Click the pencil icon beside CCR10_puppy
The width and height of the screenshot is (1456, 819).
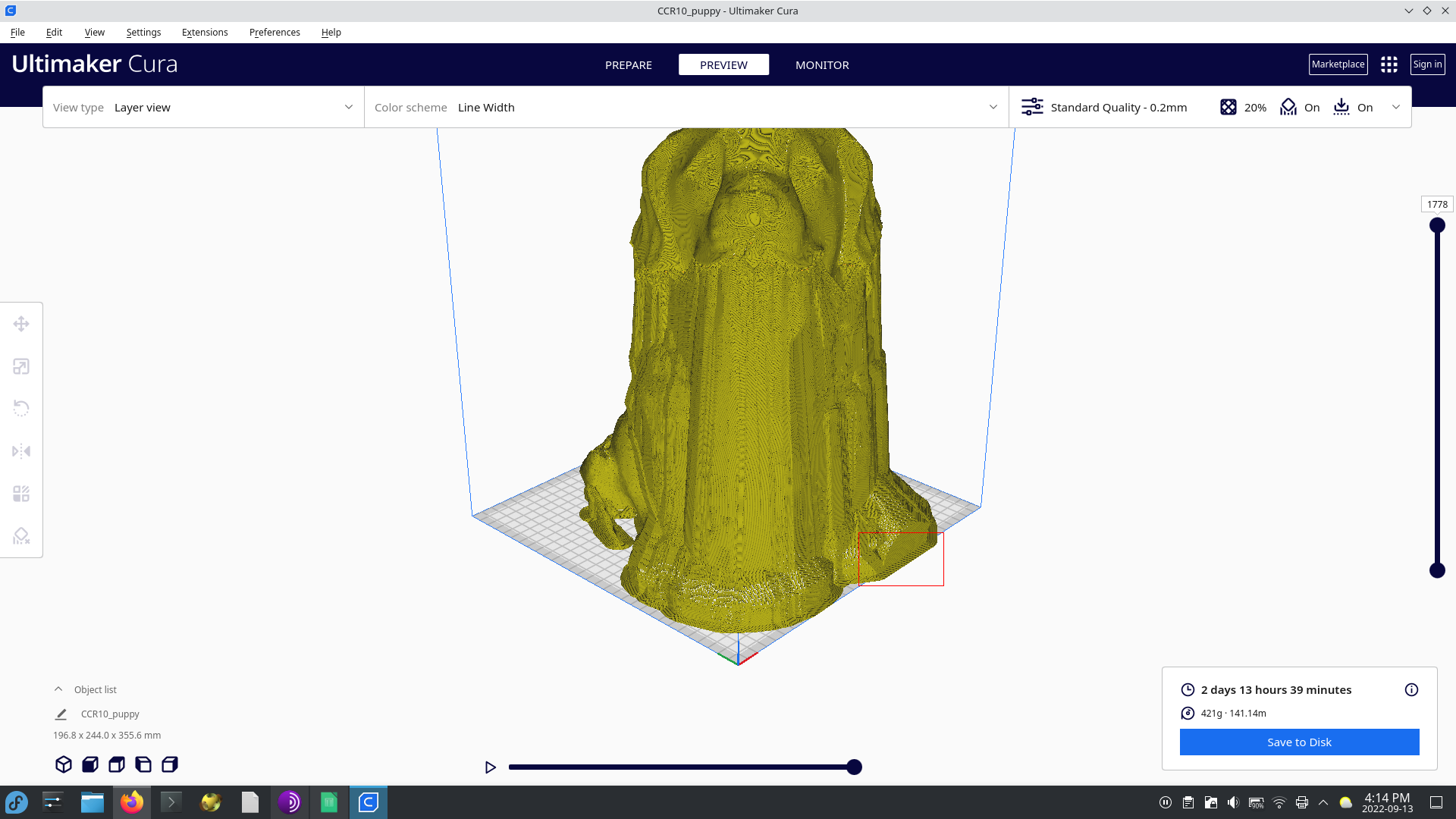(x=61, y=714)
